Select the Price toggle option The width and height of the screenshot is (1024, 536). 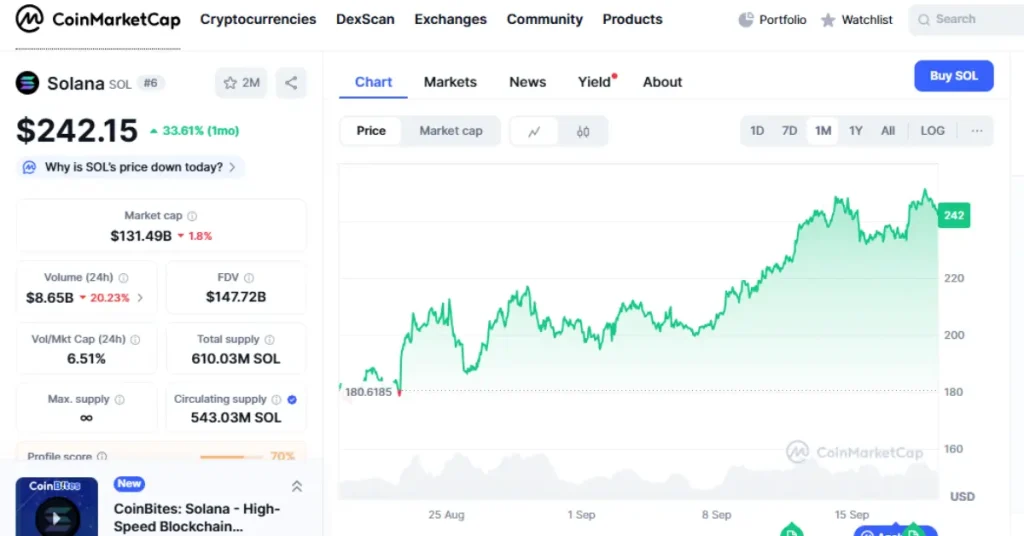[371, 131]
